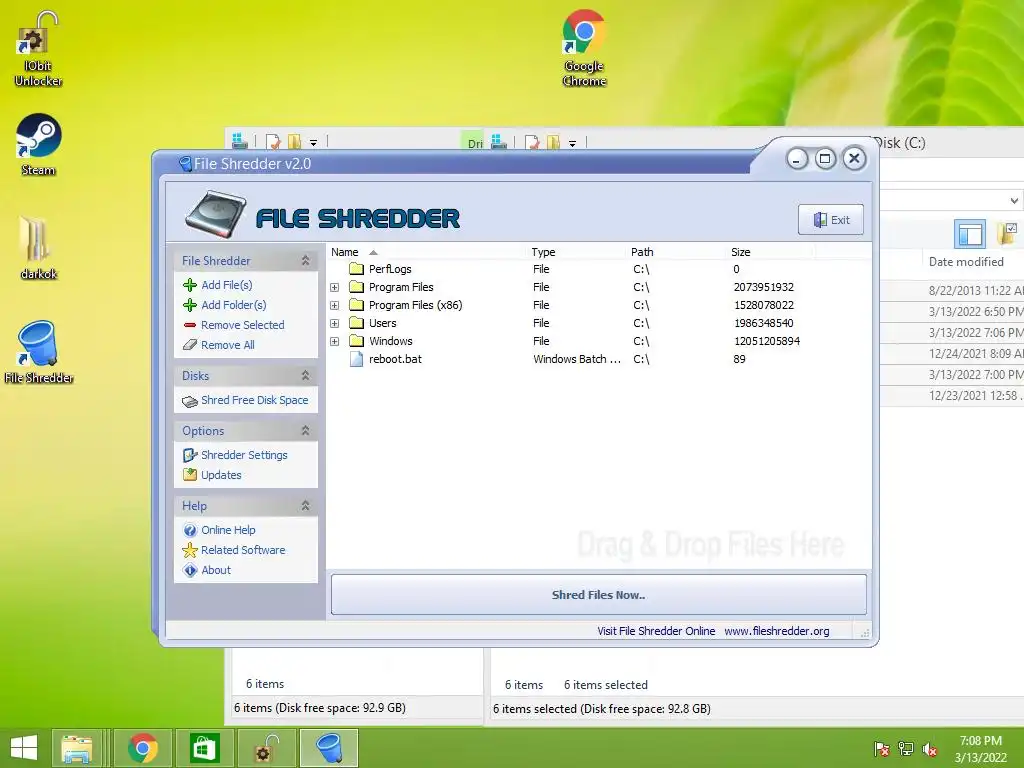The width and height of the screenshot is (1024, 768).
Task: Click the network tray icon
Action: pos(906,749)
